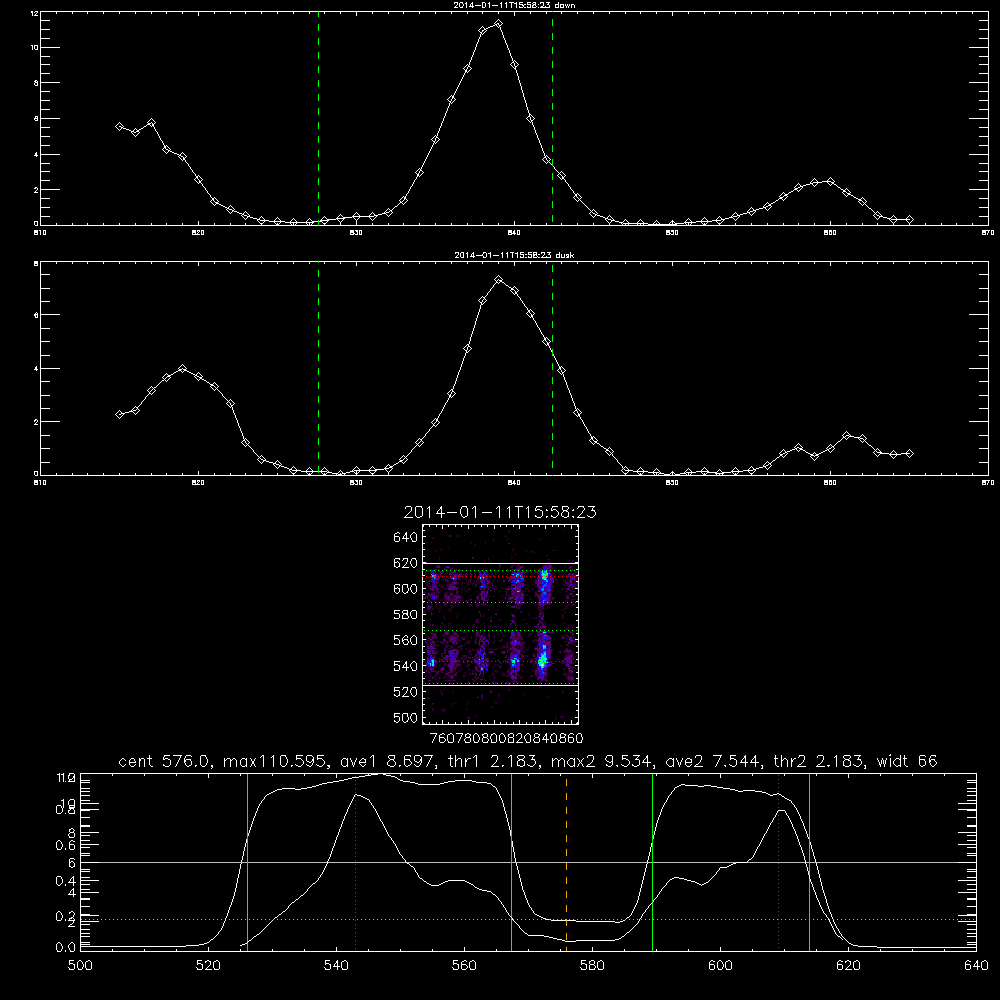
Task: Click the '540' x-axis label of the bottom plot
Action: coord(336,965)
